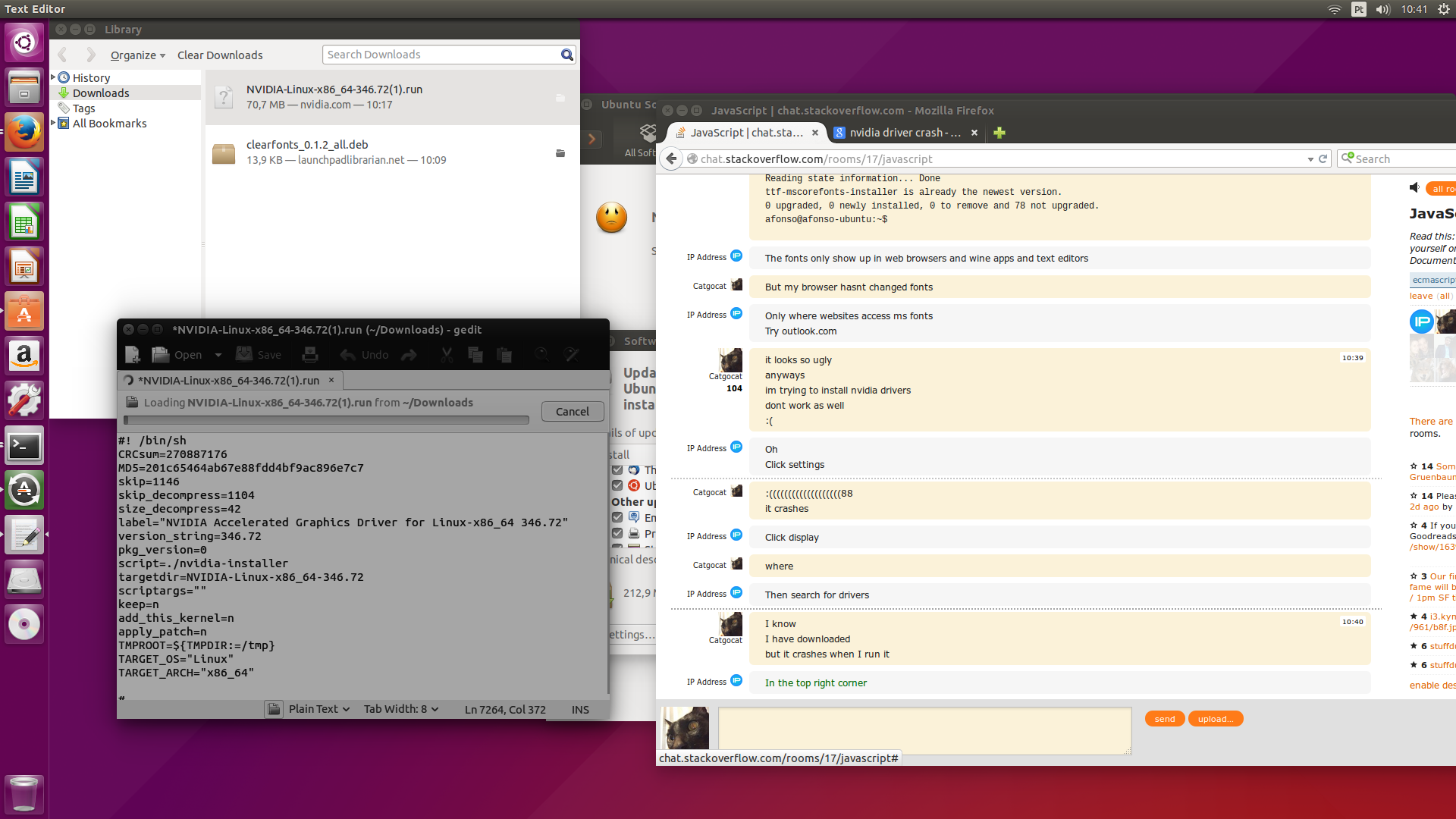1456x819 pixels.
Task: Click the file loading progress bar in gedit
Action: [326, 419]
